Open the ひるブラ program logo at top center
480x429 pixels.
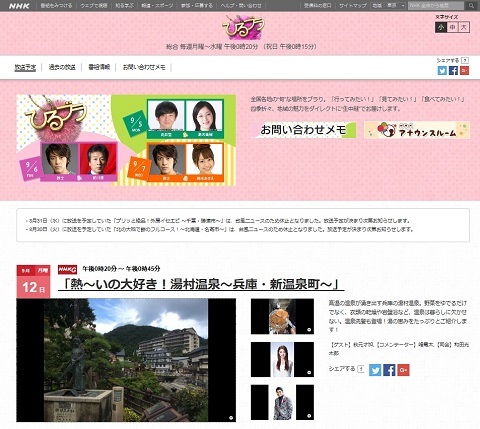[x=244, y=27]
